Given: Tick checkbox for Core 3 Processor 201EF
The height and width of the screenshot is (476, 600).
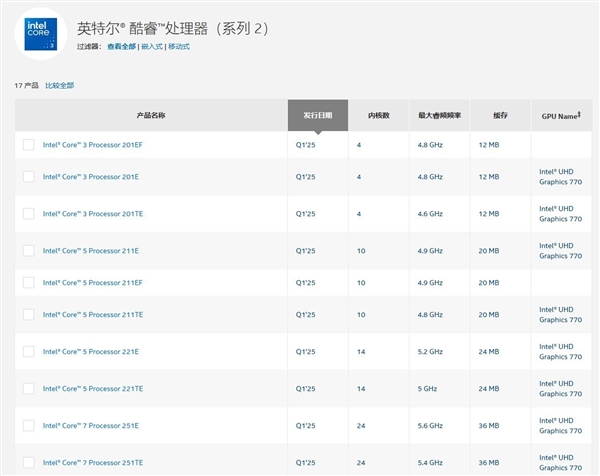Looking at the screenshot, I should [29, 145].
